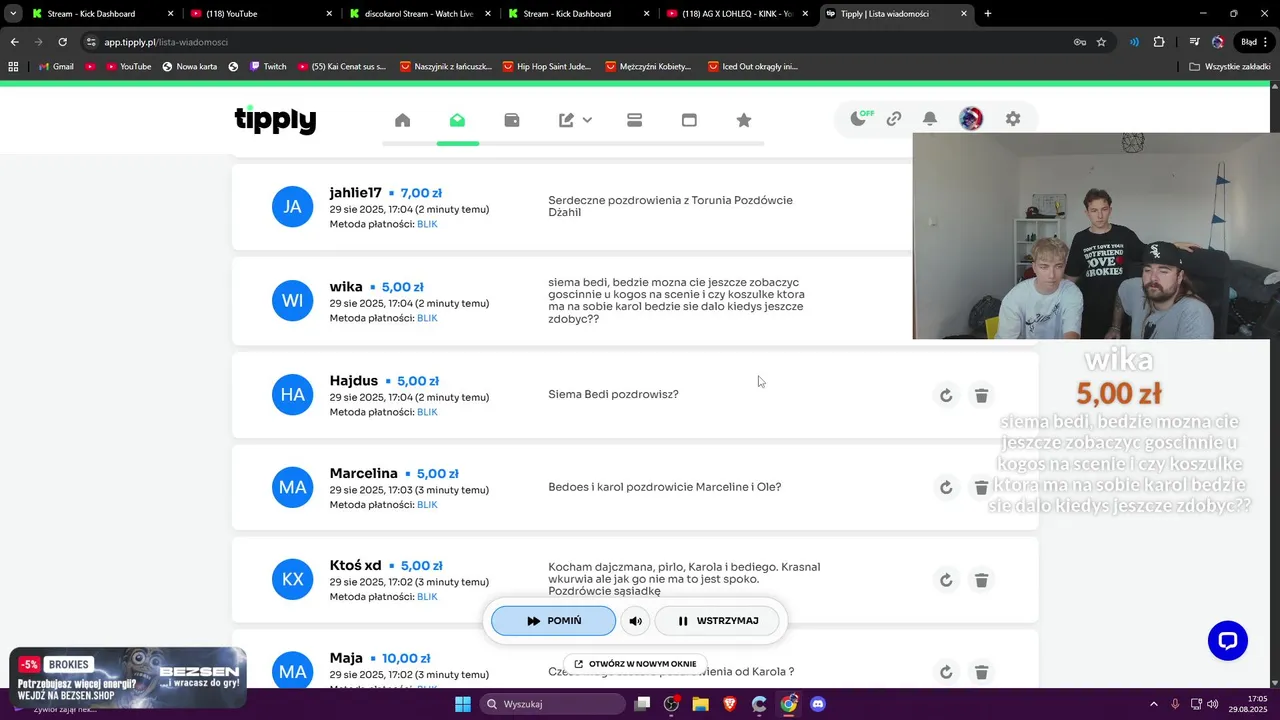This screenshot has width=1280, height=720.
Task: Open the stacked panels icon in navigation
Action: point(634,120)
